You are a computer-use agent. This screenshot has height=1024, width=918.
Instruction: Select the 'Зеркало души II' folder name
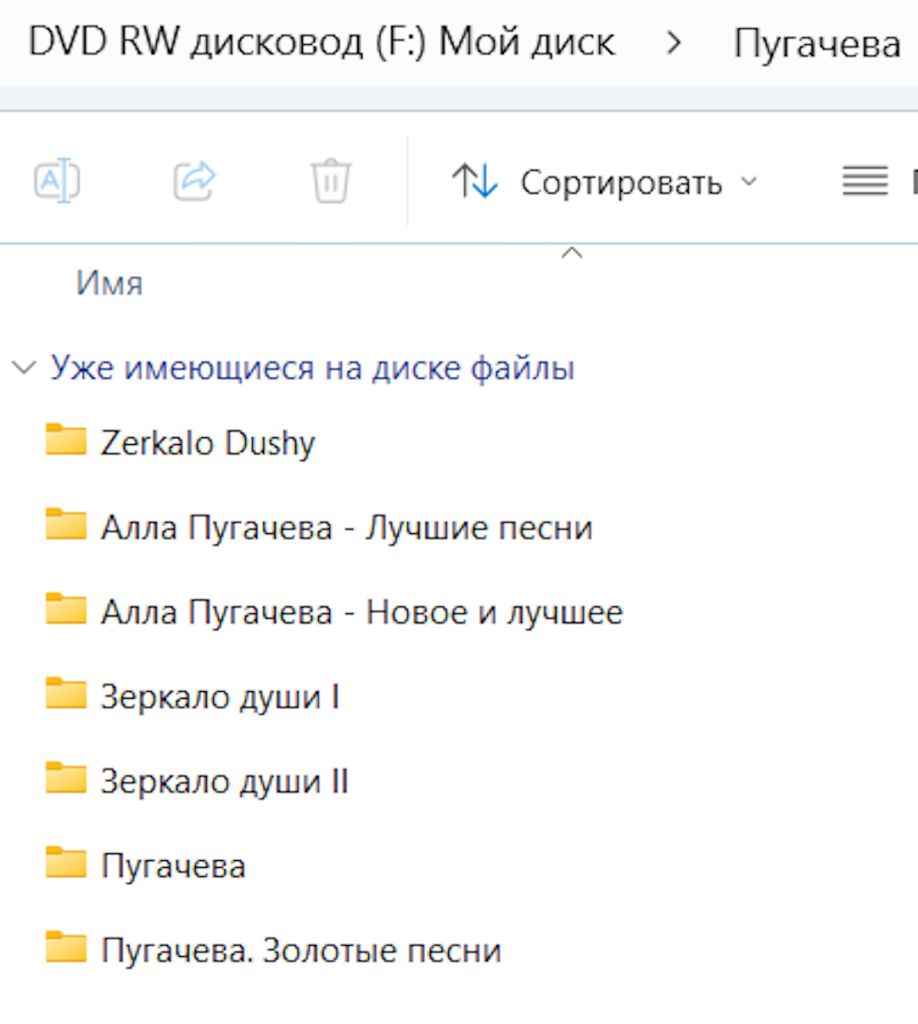tap(225, 781)
